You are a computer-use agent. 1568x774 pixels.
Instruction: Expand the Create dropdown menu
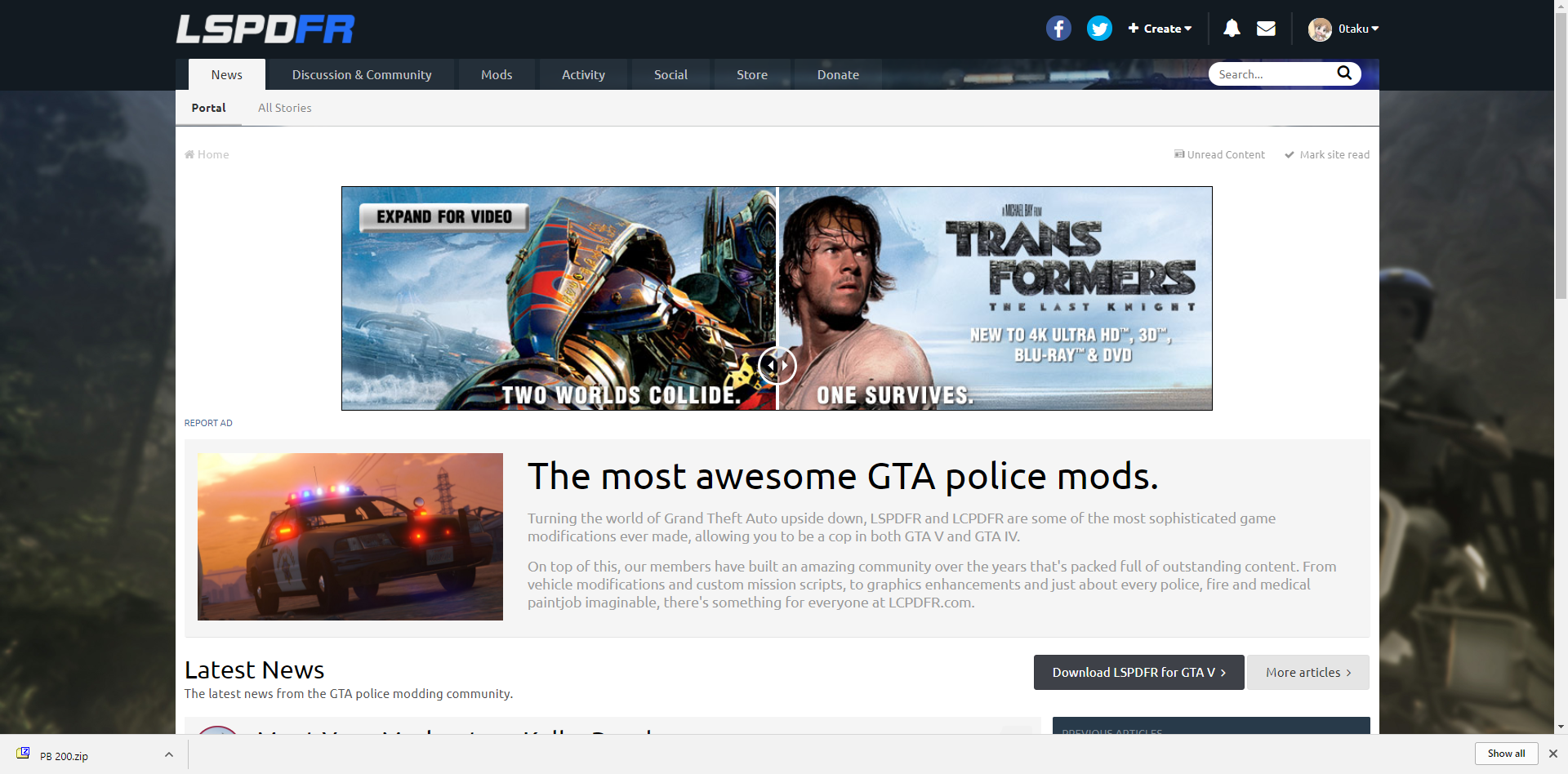point(1160,29)
